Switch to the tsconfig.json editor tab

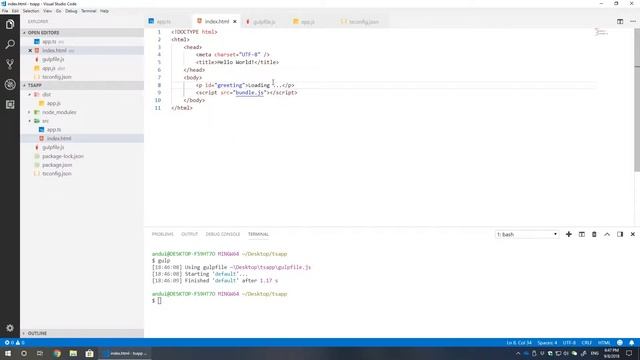click(x=362, y=22)
